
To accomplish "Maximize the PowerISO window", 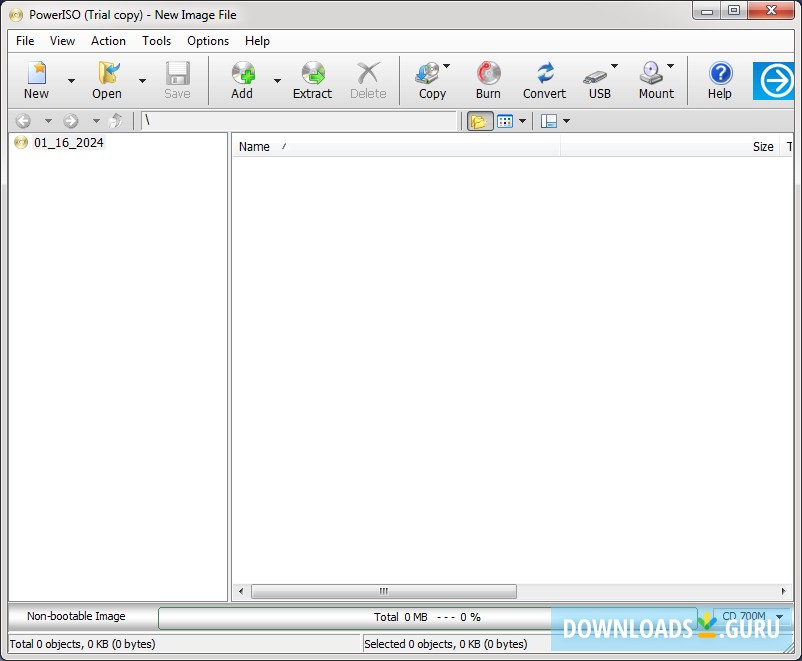I will point(734,11).
